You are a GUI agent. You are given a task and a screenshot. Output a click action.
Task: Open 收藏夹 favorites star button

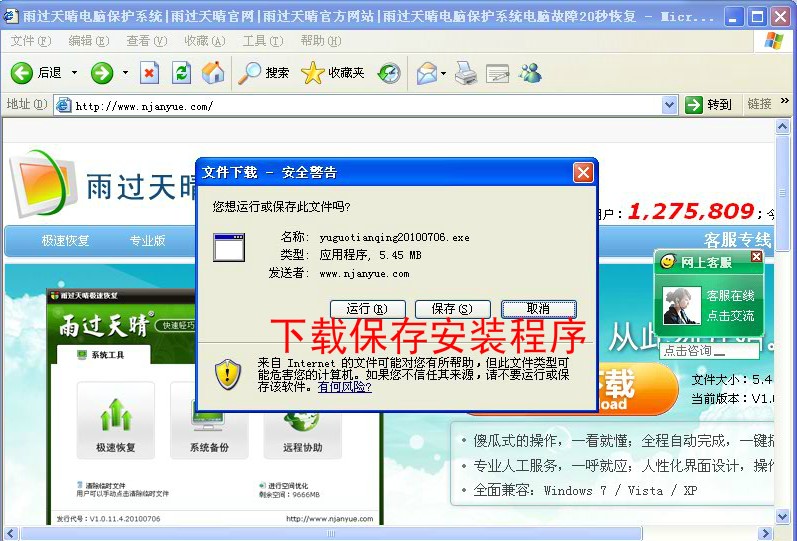pos(332,73)
